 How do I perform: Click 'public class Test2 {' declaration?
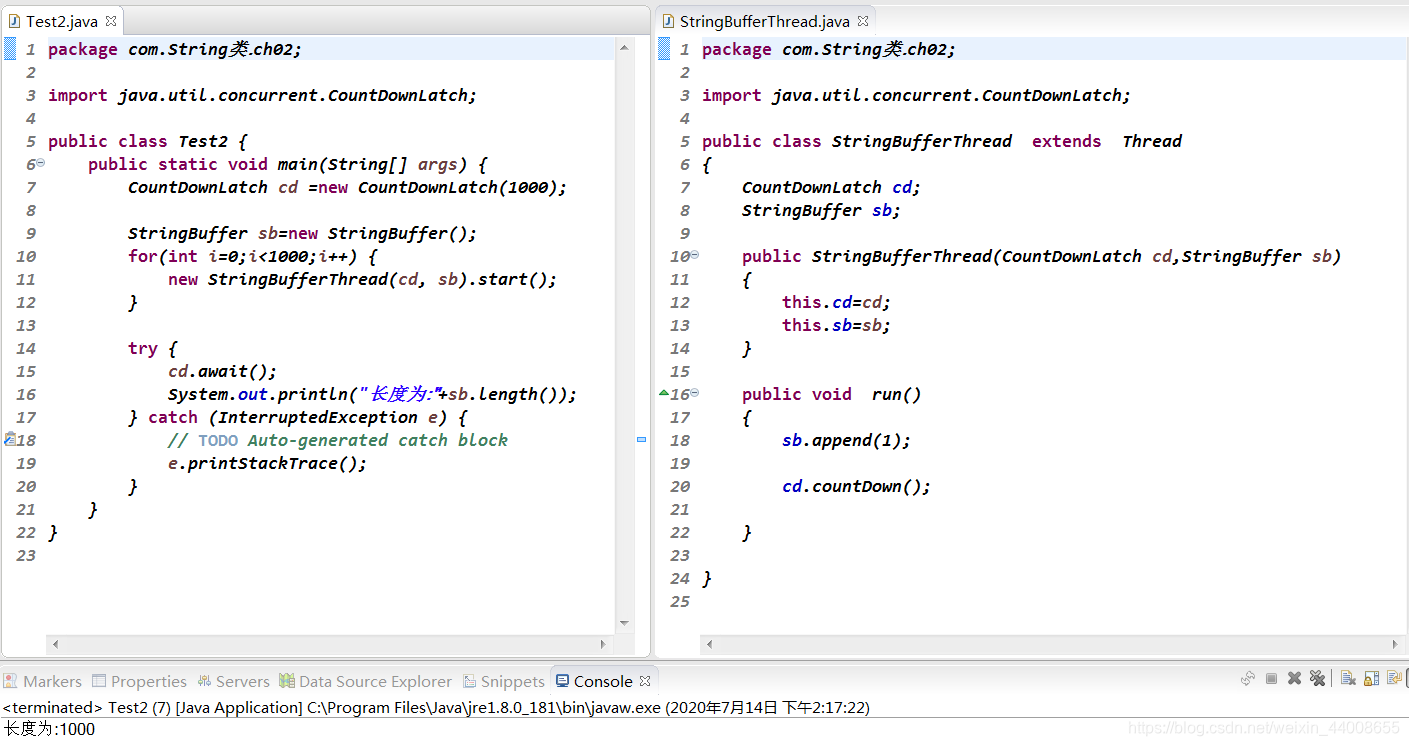coord(147,141)
